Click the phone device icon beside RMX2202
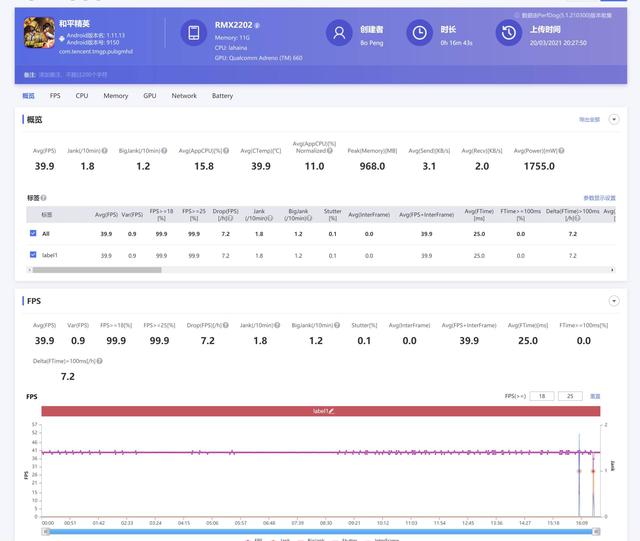 pos(193,33)
